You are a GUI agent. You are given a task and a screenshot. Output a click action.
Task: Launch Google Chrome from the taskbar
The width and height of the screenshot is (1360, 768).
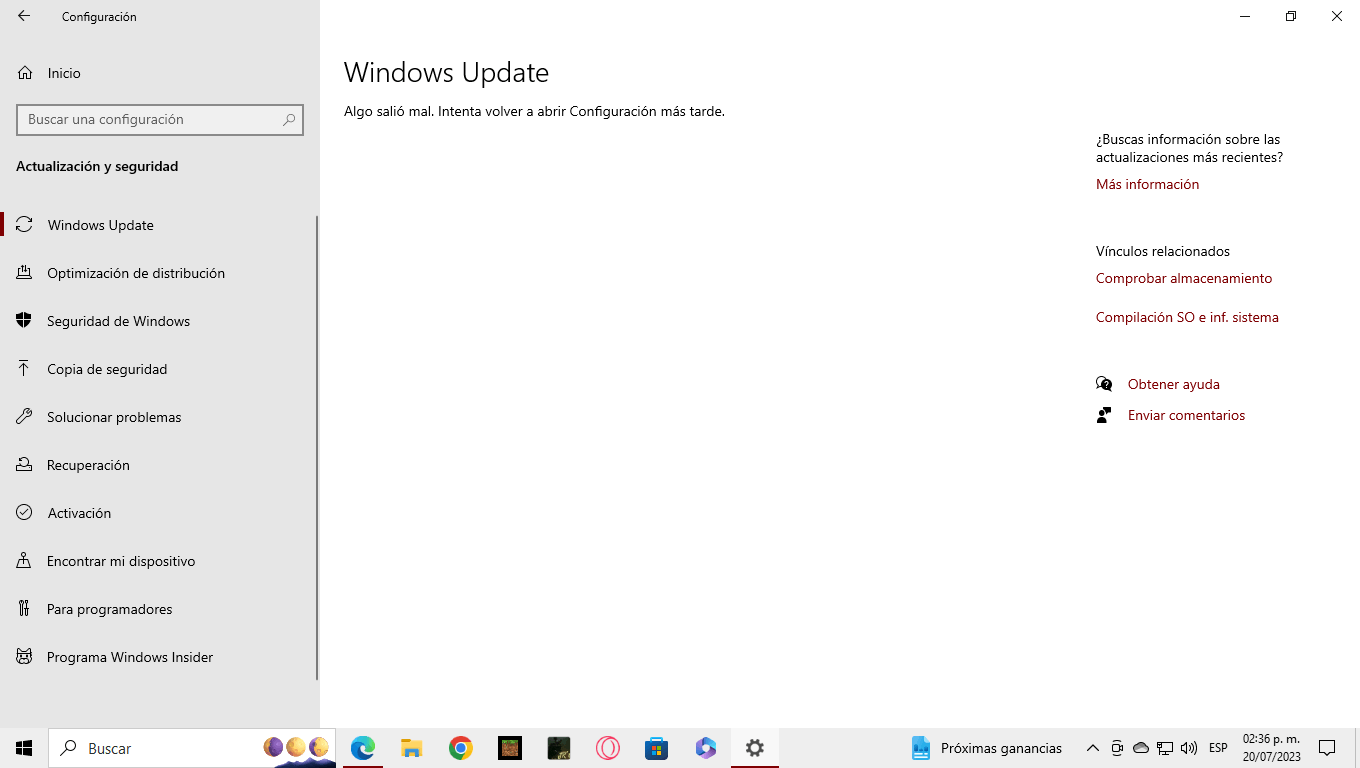pos(460,748)
